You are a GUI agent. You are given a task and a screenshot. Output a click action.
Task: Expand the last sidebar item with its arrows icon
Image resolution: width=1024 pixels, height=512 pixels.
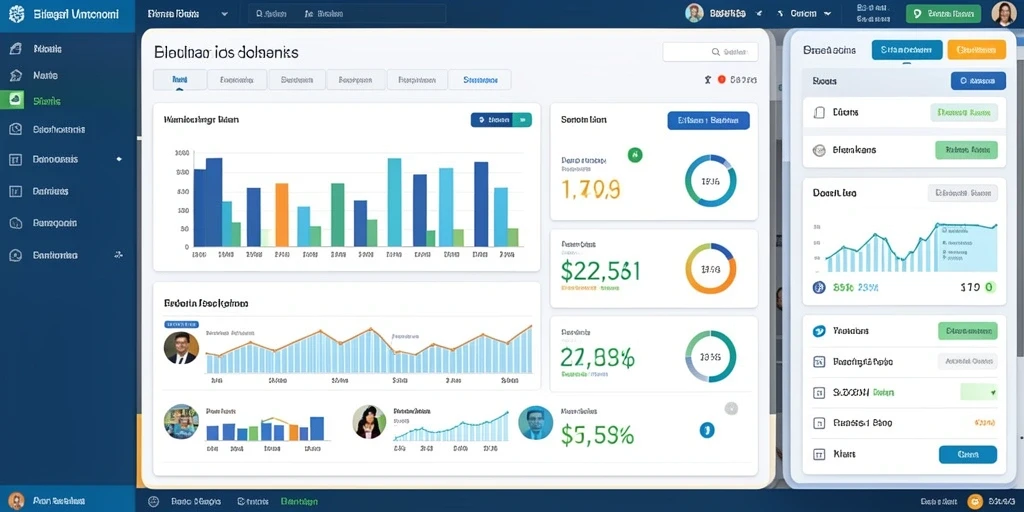[118, 255]
